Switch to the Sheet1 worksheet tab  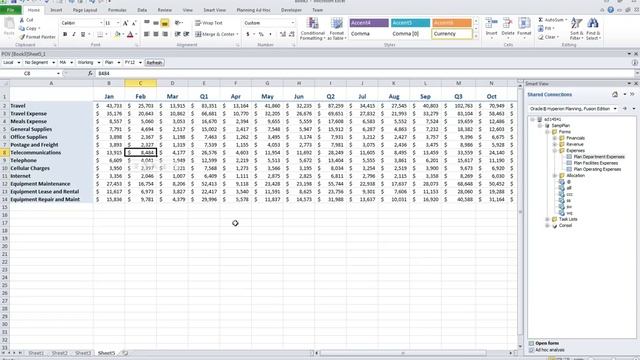point(36,353)
